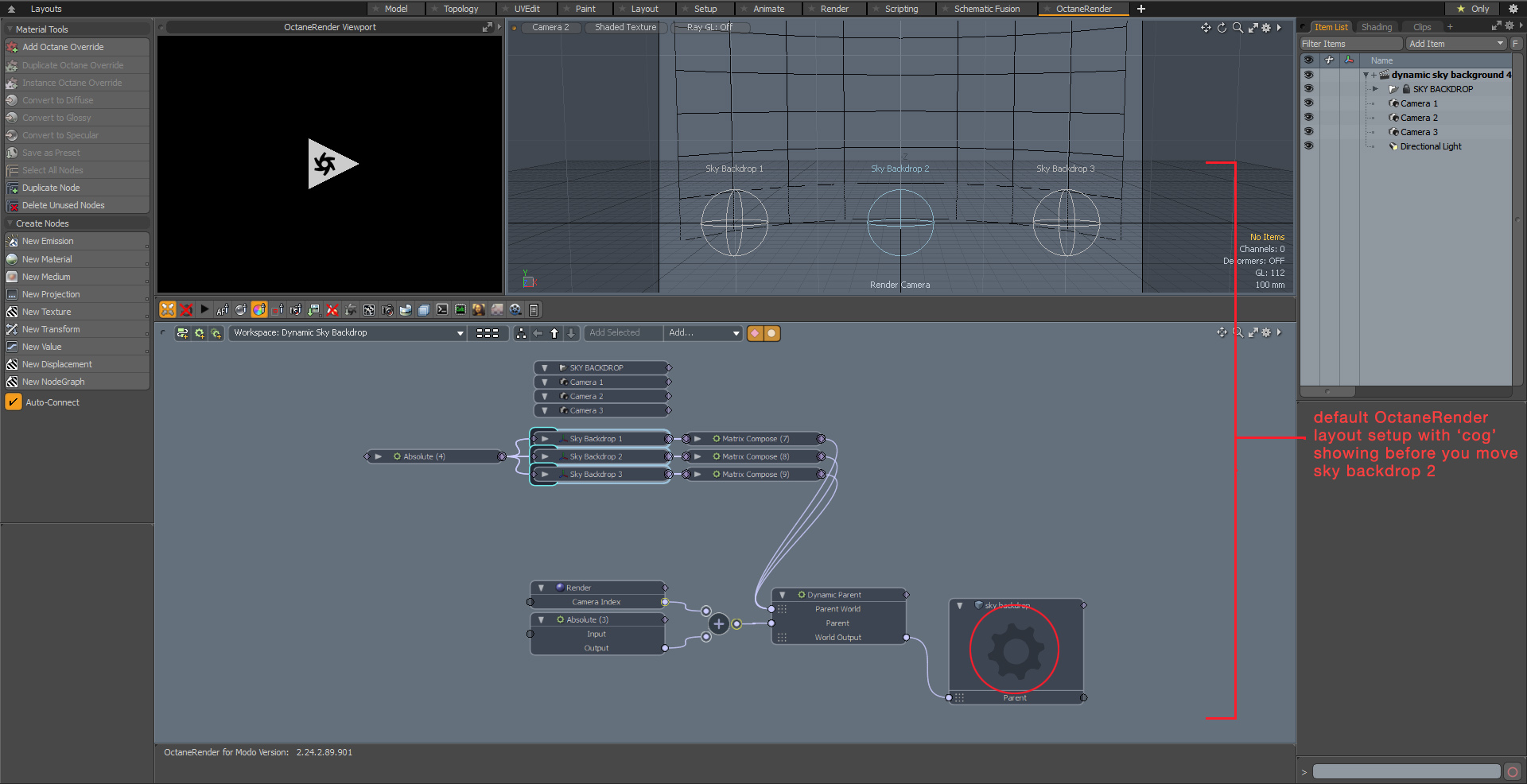
Task: Toggle the Auto-Connect checkbox
Action: click(14, 402)
